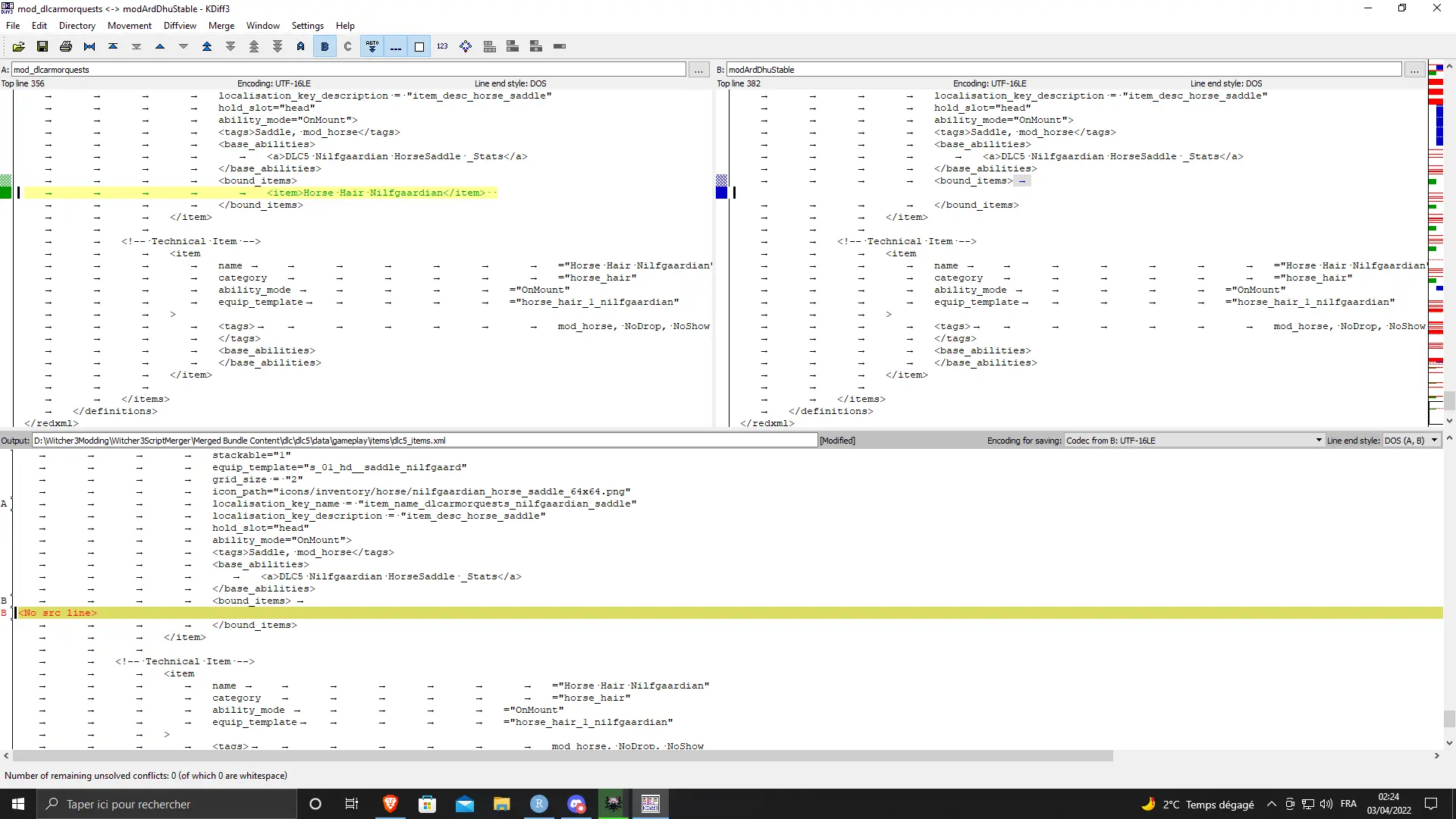Open notification center icon
The image size is (1456, 819).
click(x=1432, y=804)
